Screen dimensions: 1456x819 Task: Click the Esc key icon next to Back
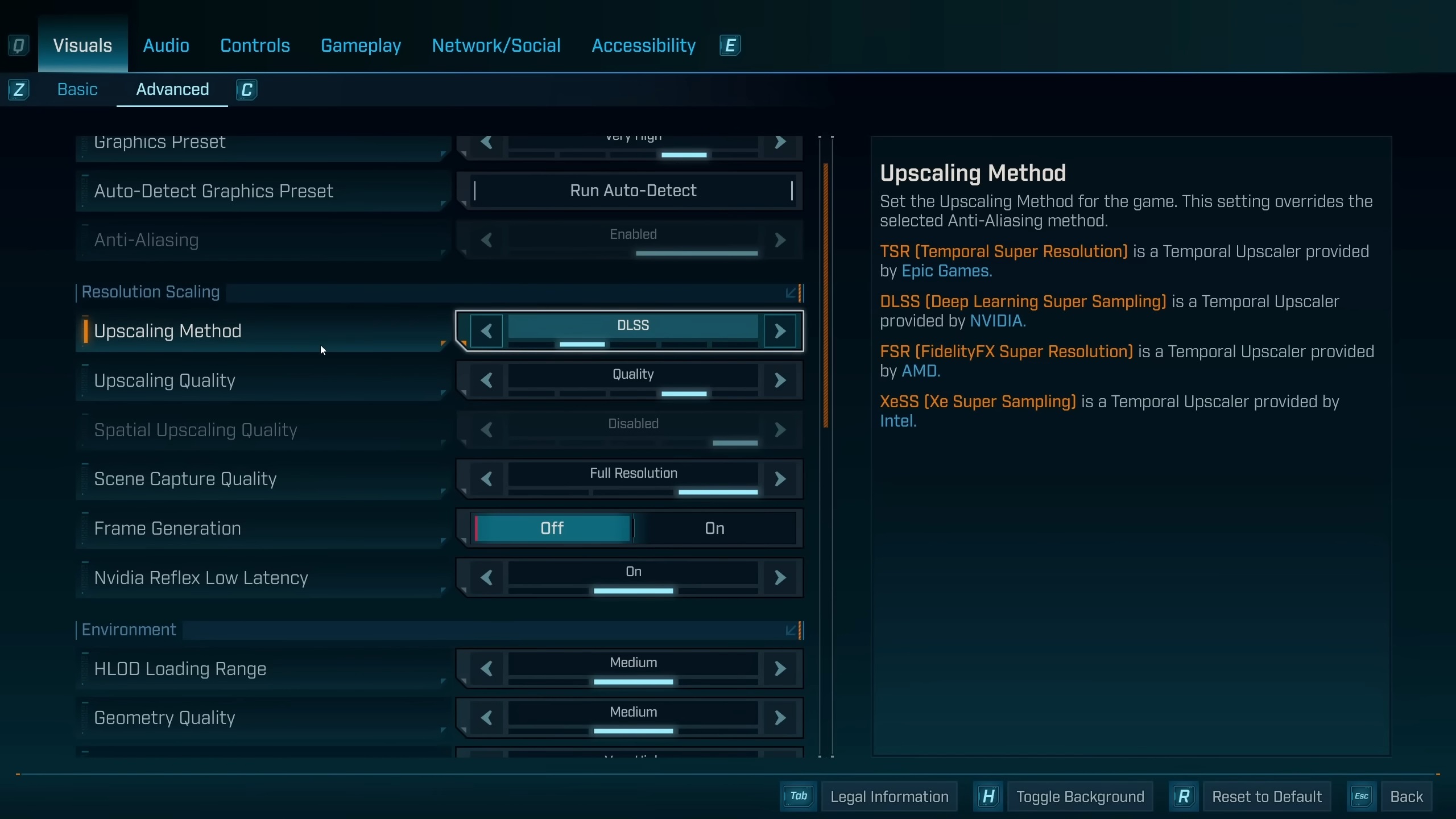[x=1362, y=796]
